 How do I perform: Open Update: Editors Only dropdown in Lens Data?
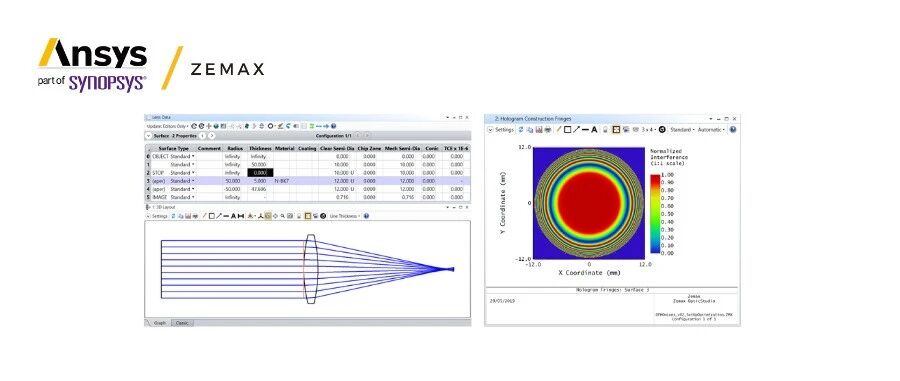coord(168,126)
